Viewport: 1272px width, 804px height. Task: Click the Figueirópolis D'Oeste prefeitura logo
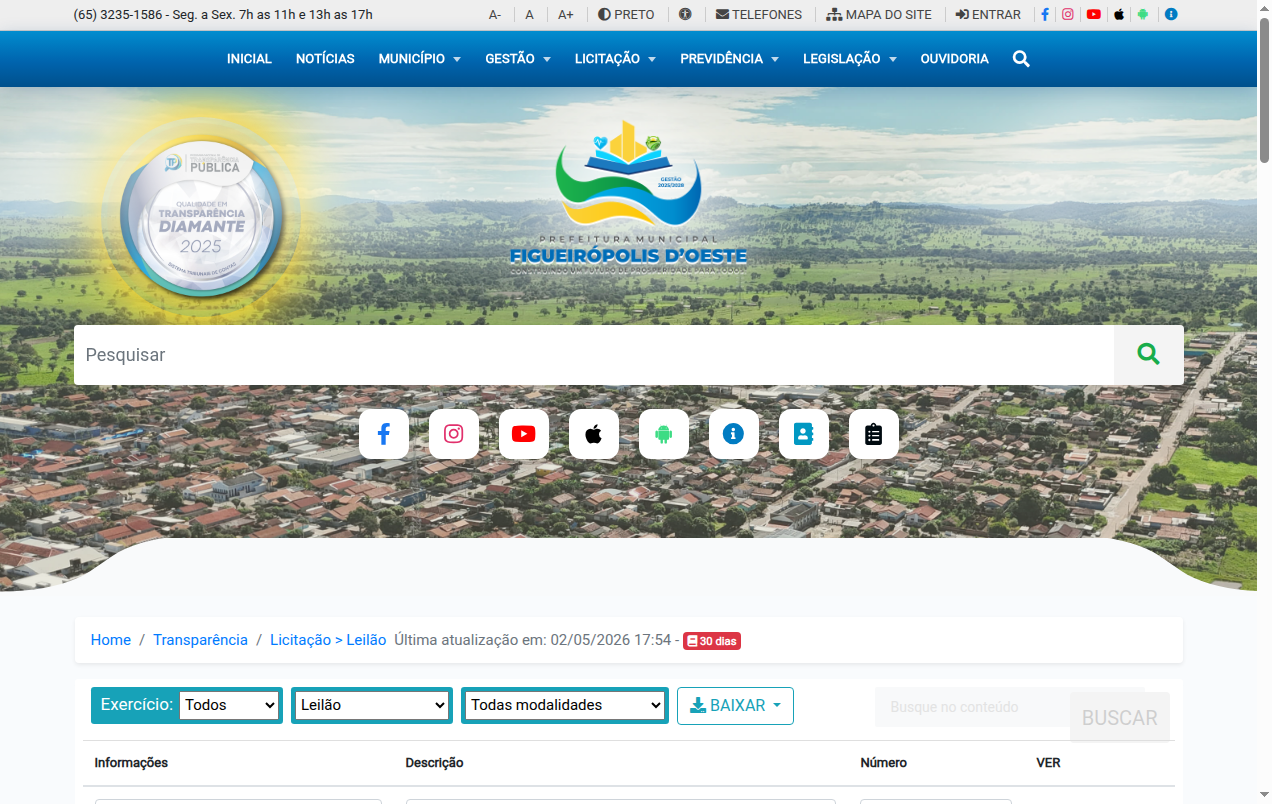(x=628, y=198)
